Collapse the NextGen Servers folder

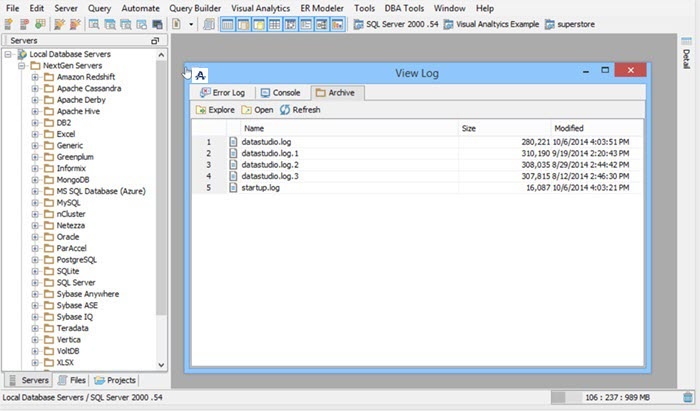tap(21, 66)
